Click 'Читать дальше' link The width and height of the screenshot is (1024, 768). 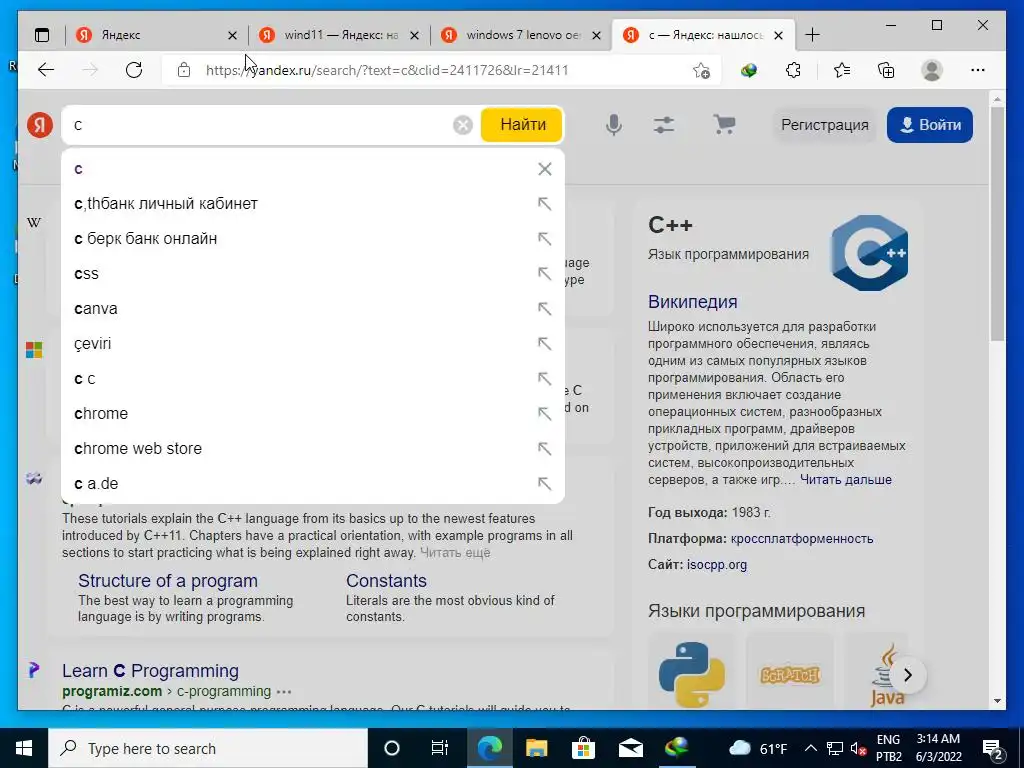click(846, 479)
